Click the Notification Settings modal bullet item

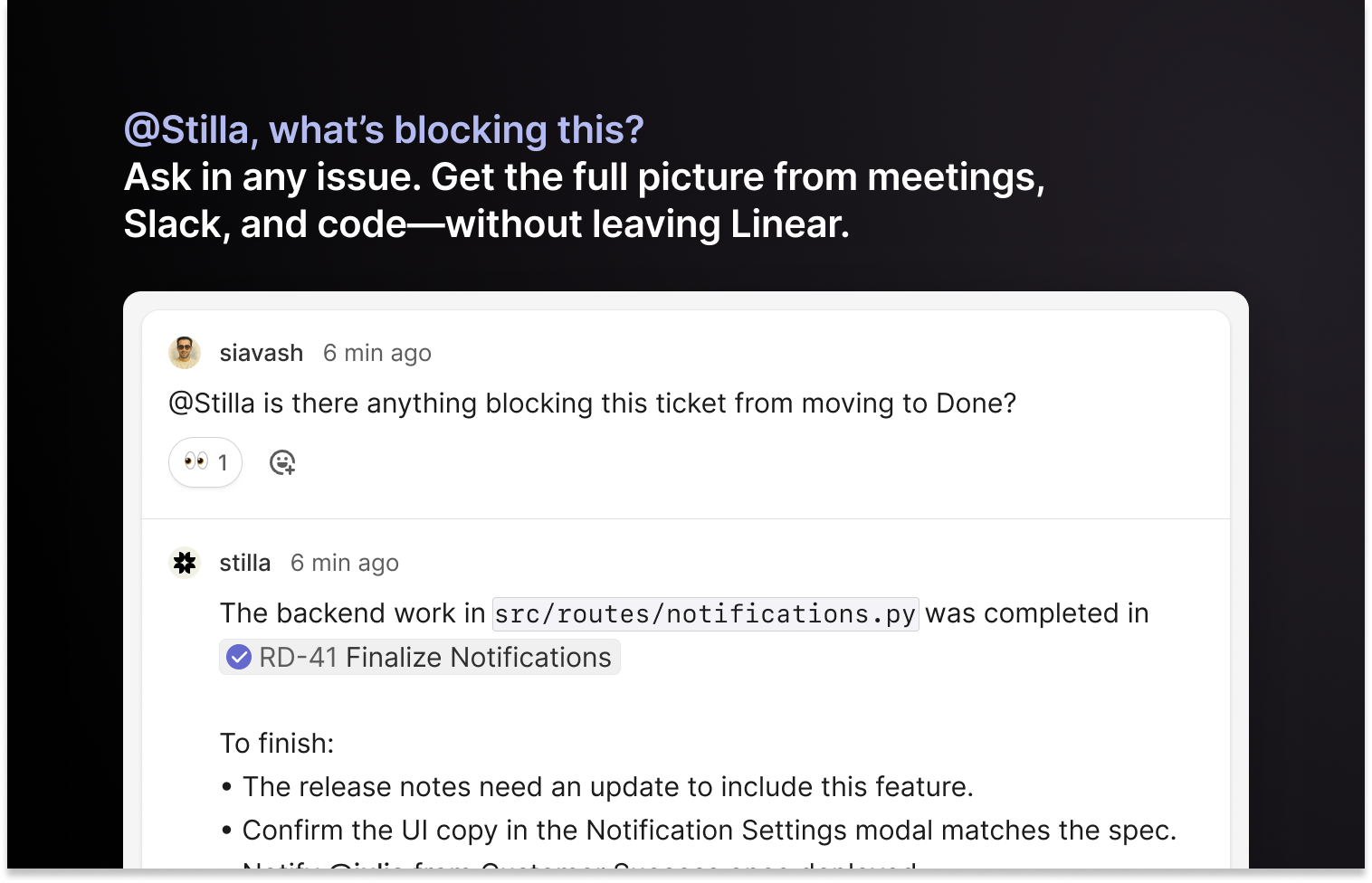709,831
